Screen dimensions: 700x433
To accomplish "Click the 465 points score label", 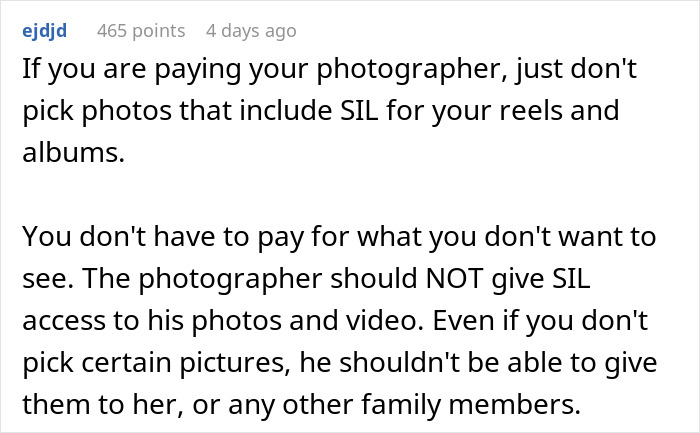I will click(x=141, y=31).
